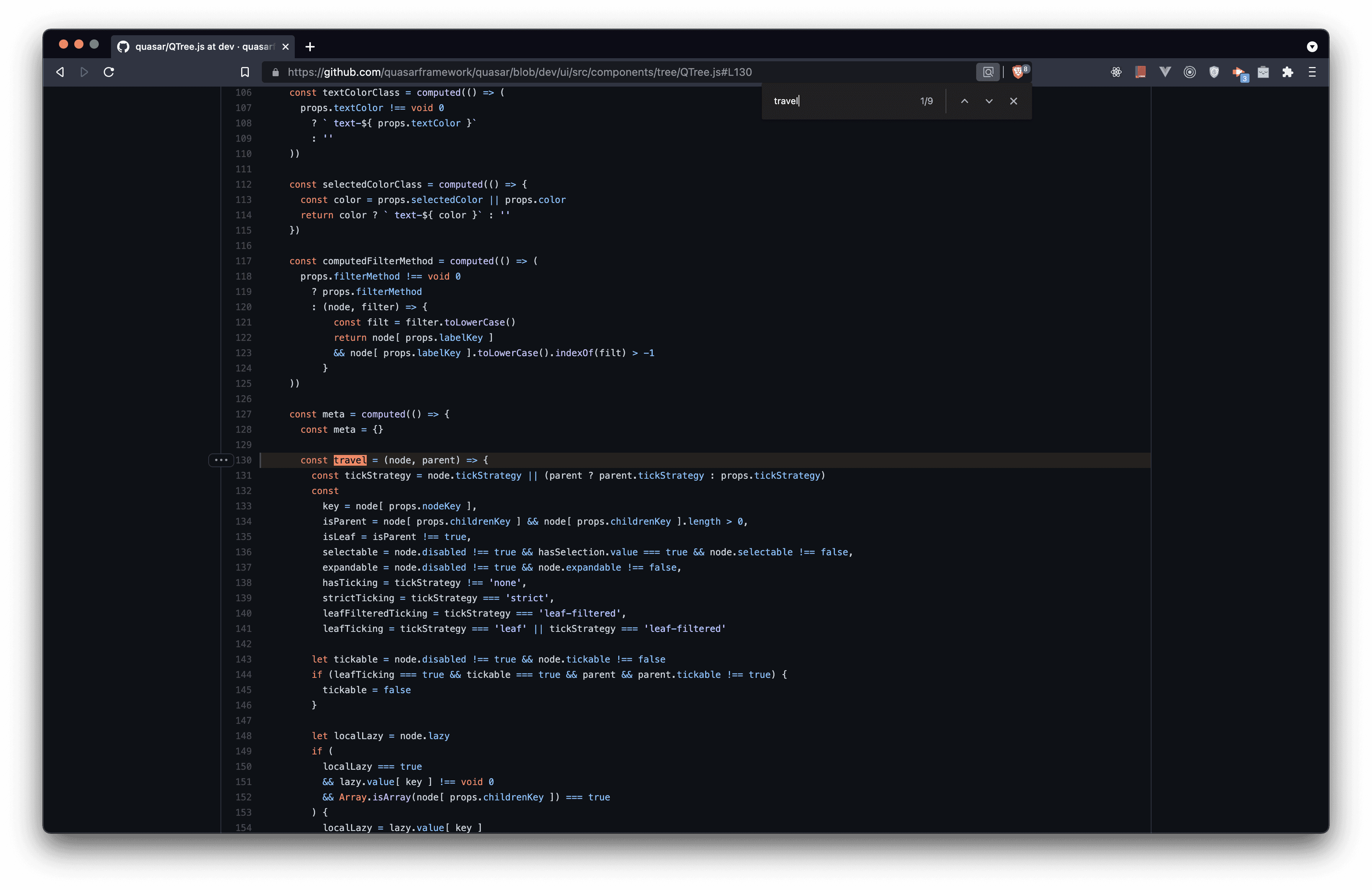This screenshot has width=1372, height=890.
Task: Click the lock icon in address bar
Action: pyautogui.click(x=276, y=72)
